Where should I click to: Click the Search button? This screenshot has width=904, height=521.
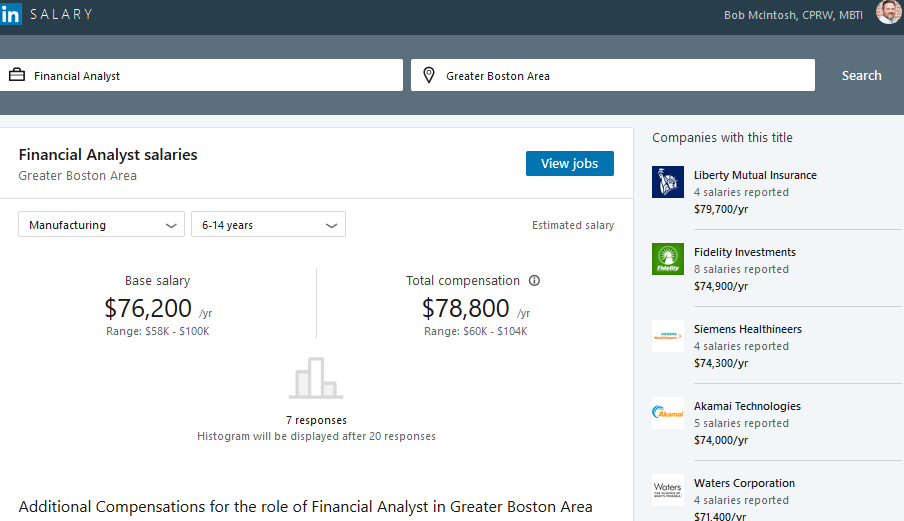tap(861, 75)
